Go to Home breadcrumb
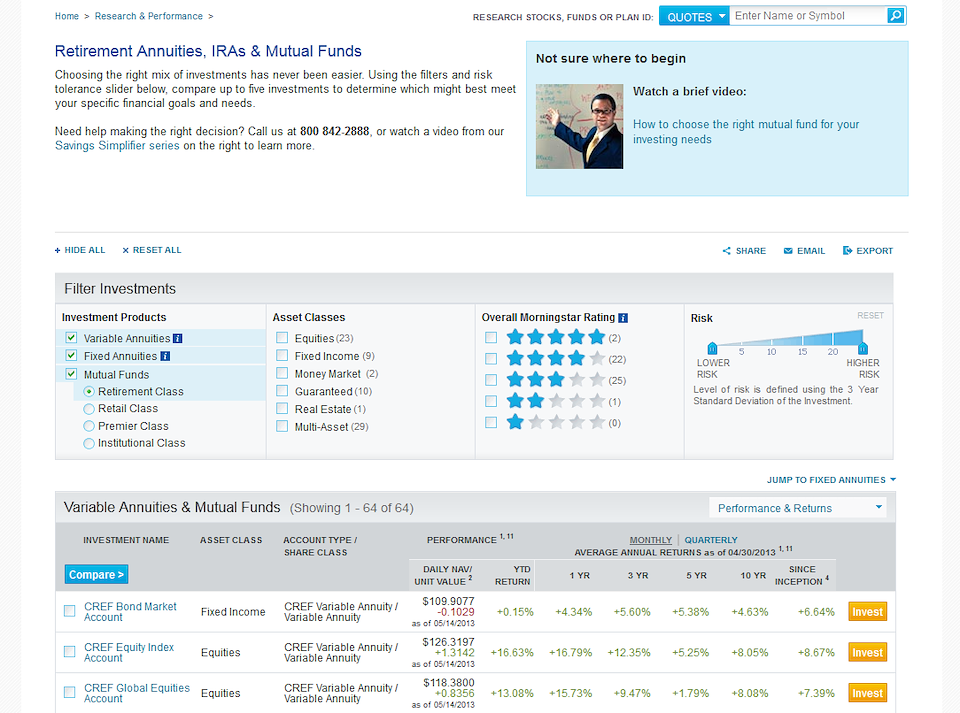The image size is (960, 713). (67, 16)
